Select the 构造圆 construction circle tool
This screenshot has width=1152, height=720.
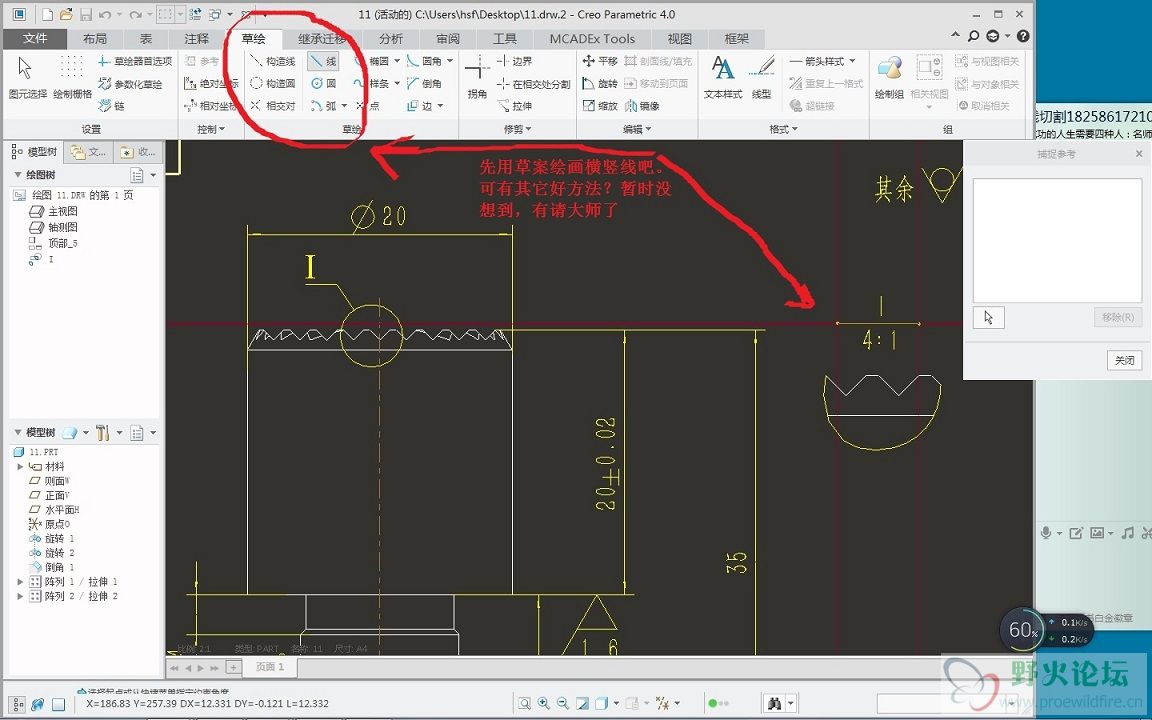[273, 84]
